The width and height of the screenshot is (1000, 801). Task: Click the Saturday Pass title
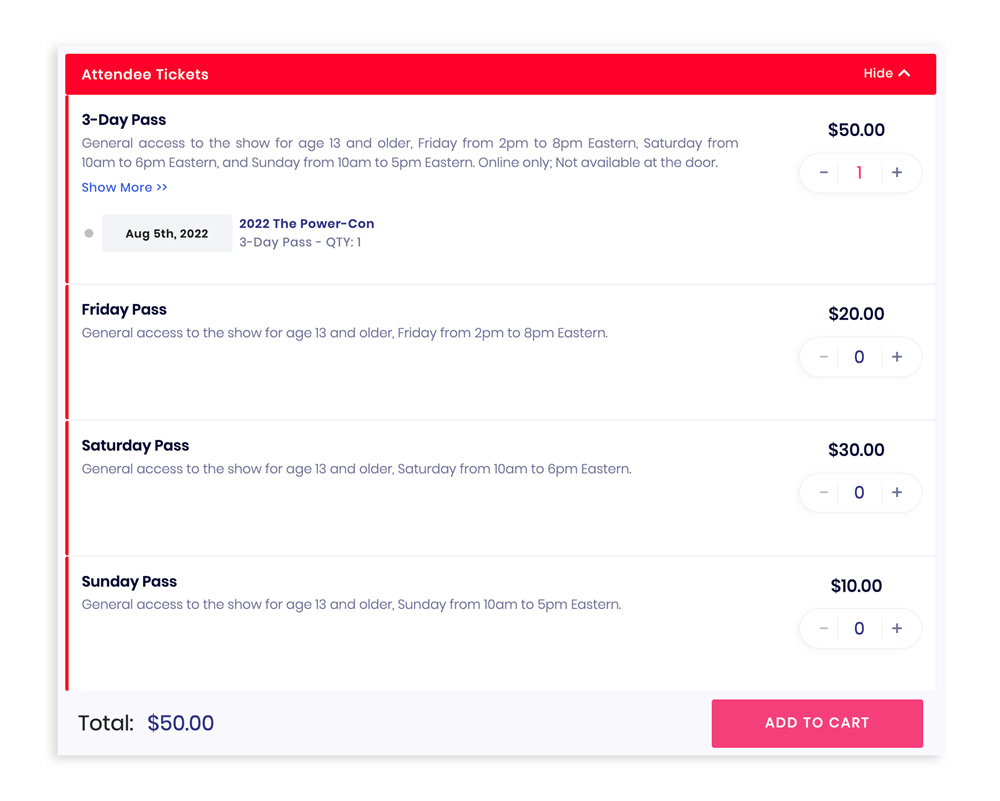135,446
